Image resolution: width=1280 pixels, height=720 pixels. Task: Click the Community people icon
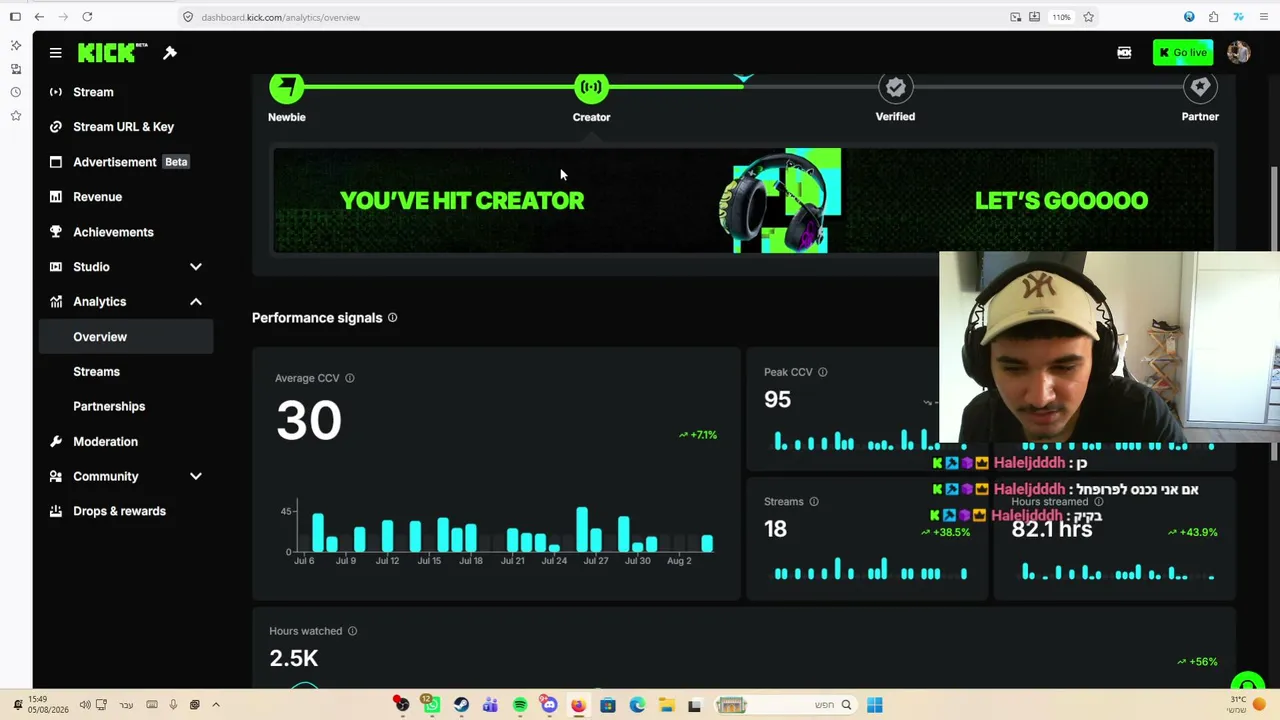(56, 477)
